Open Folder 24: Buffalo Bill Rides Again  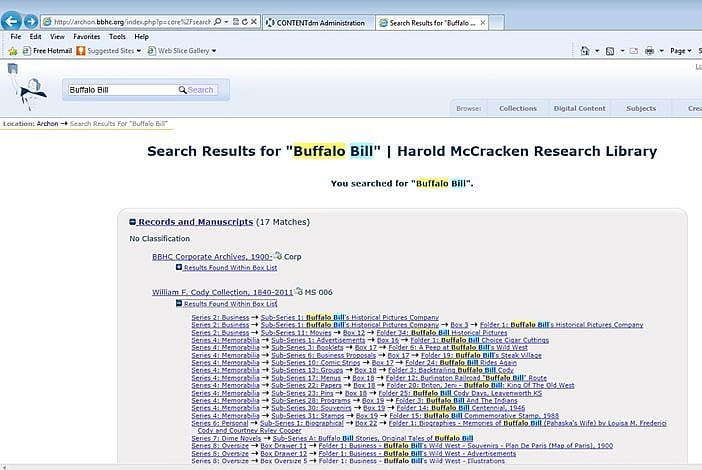pos(461,363)
